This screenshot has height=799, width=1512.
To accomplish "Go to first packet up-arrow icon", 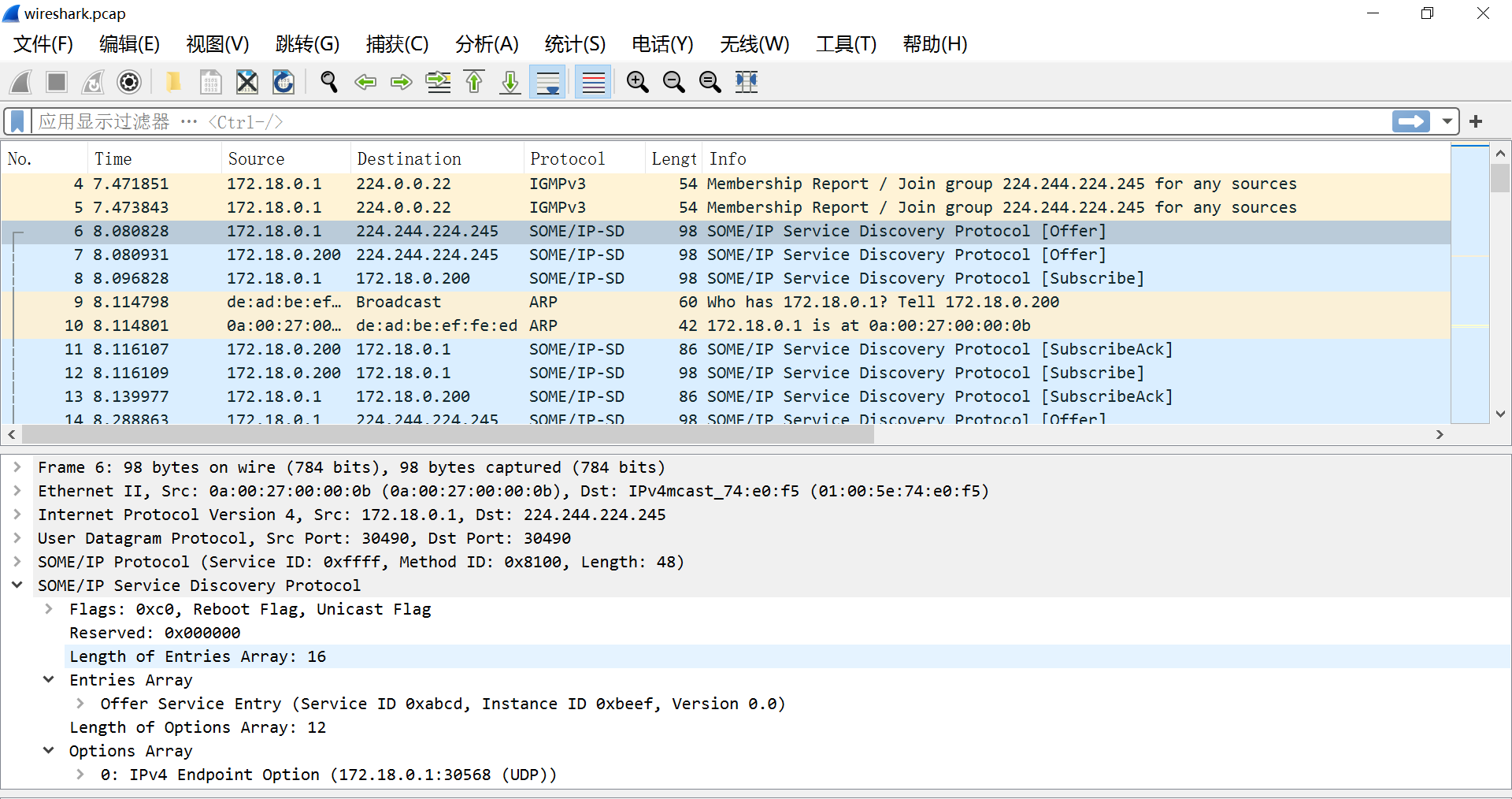I will click(x=474, y=82).
